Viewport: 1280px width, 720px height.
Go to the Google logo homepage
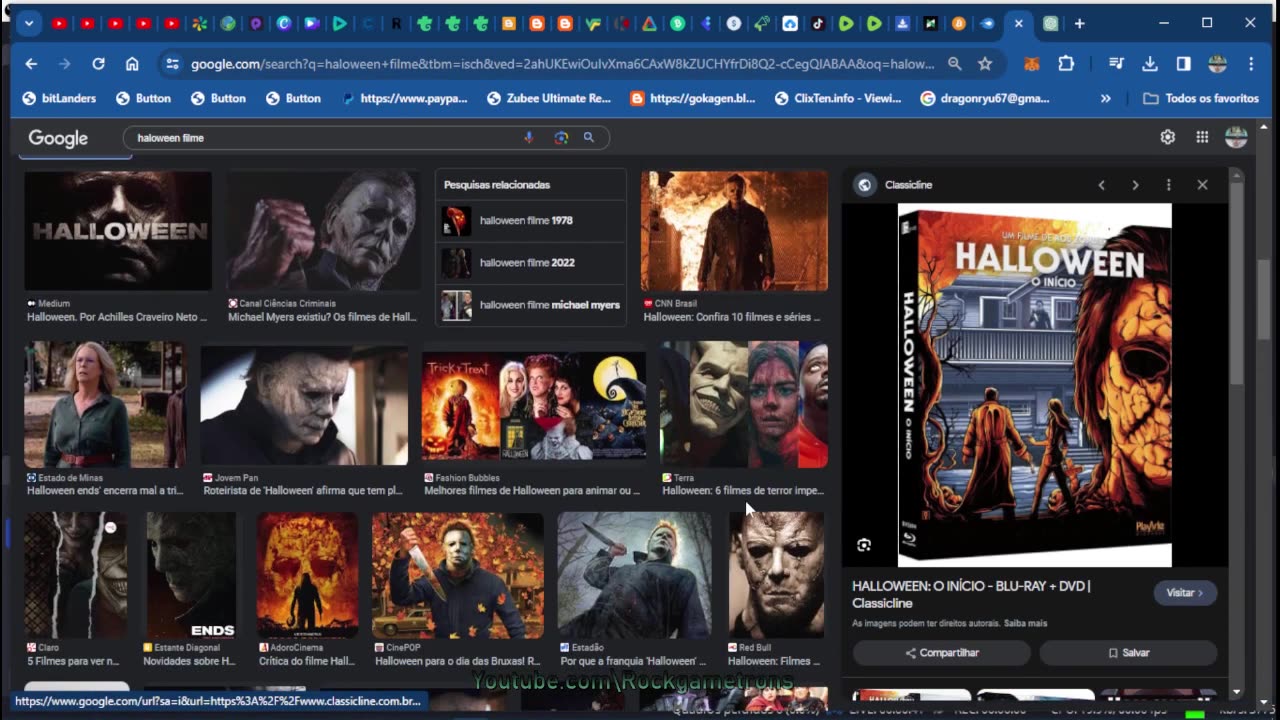[58, 138]
